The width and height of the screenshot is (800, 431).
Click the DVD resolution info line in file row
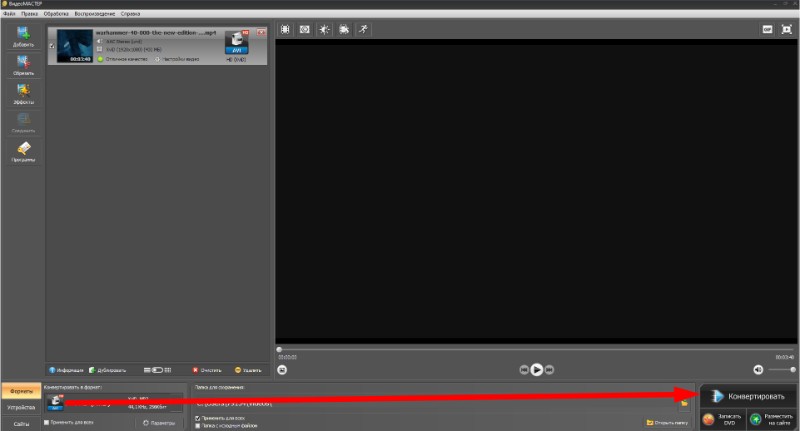[x=133, y=49]
